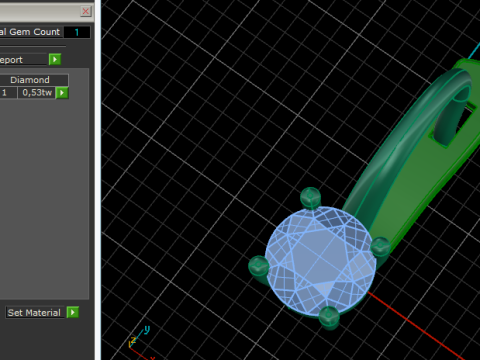The height and width of the screenshot is (360, 480).
Task: Select the right prong beside the diamond
Action: tap(380, 247)
